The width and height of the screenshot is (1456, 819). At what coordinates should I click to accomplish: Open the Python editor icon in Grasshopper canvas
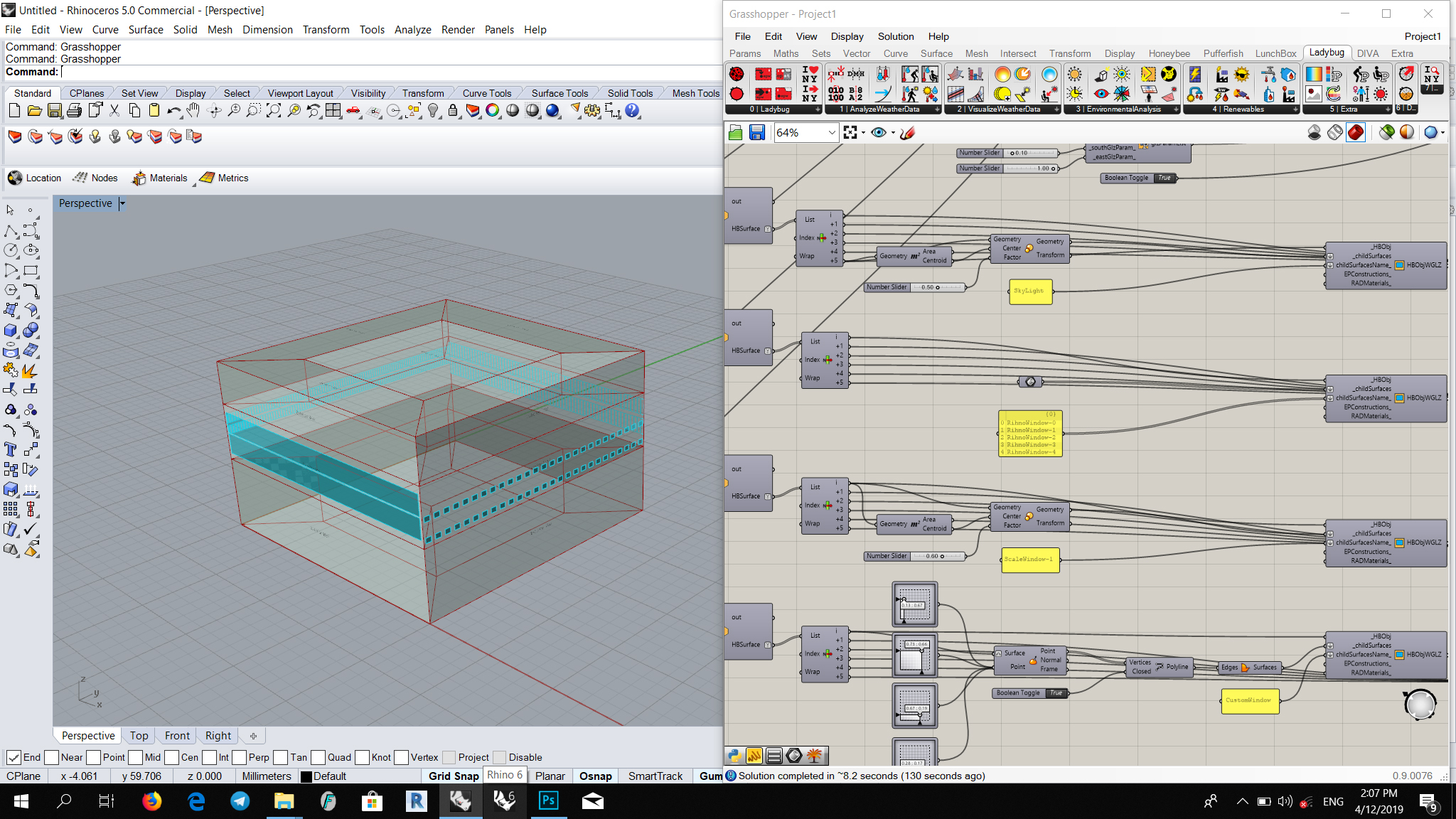pos(734,756)
